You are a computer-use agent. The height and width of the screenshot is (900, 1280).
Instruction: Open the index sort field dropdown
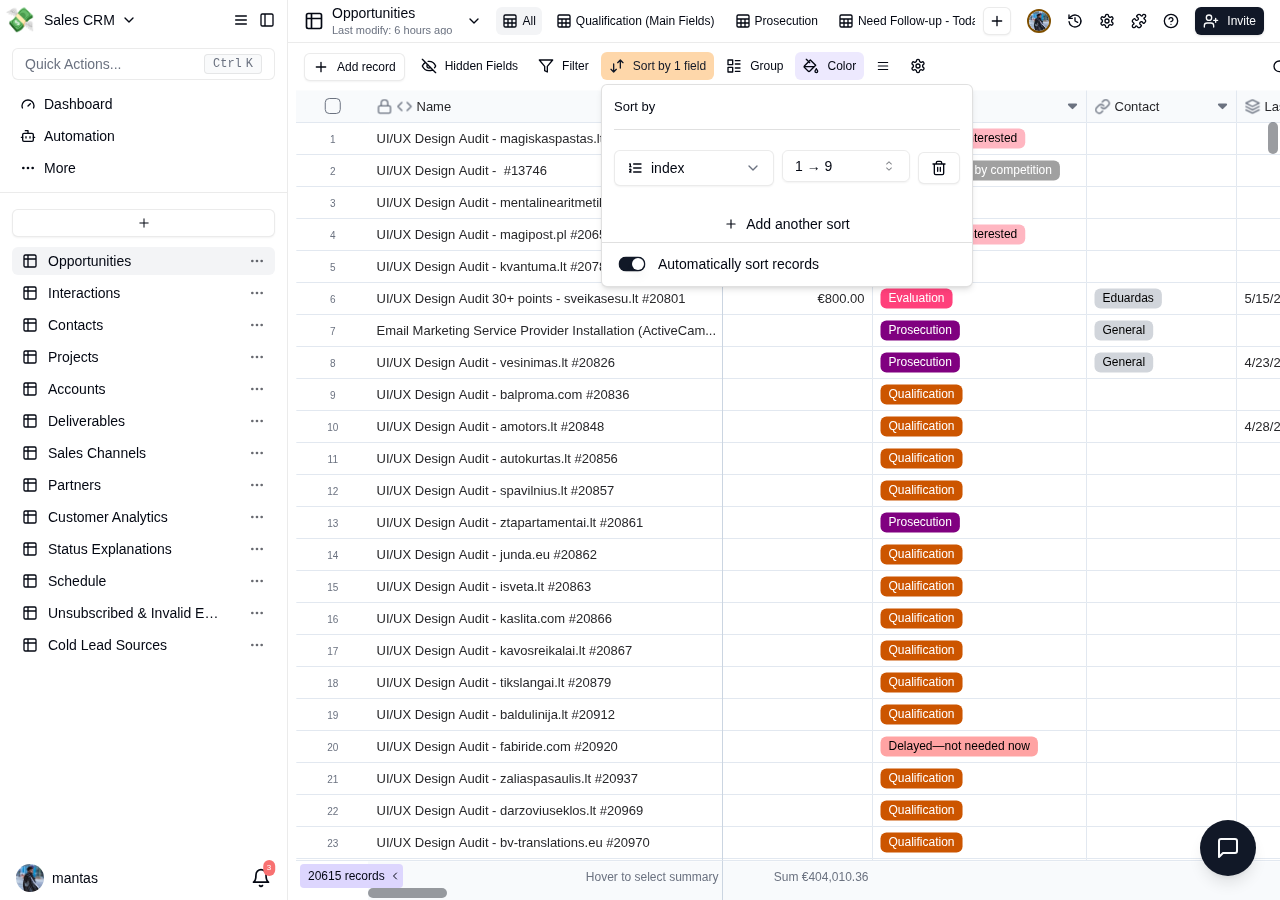click(x=694, y=168)
